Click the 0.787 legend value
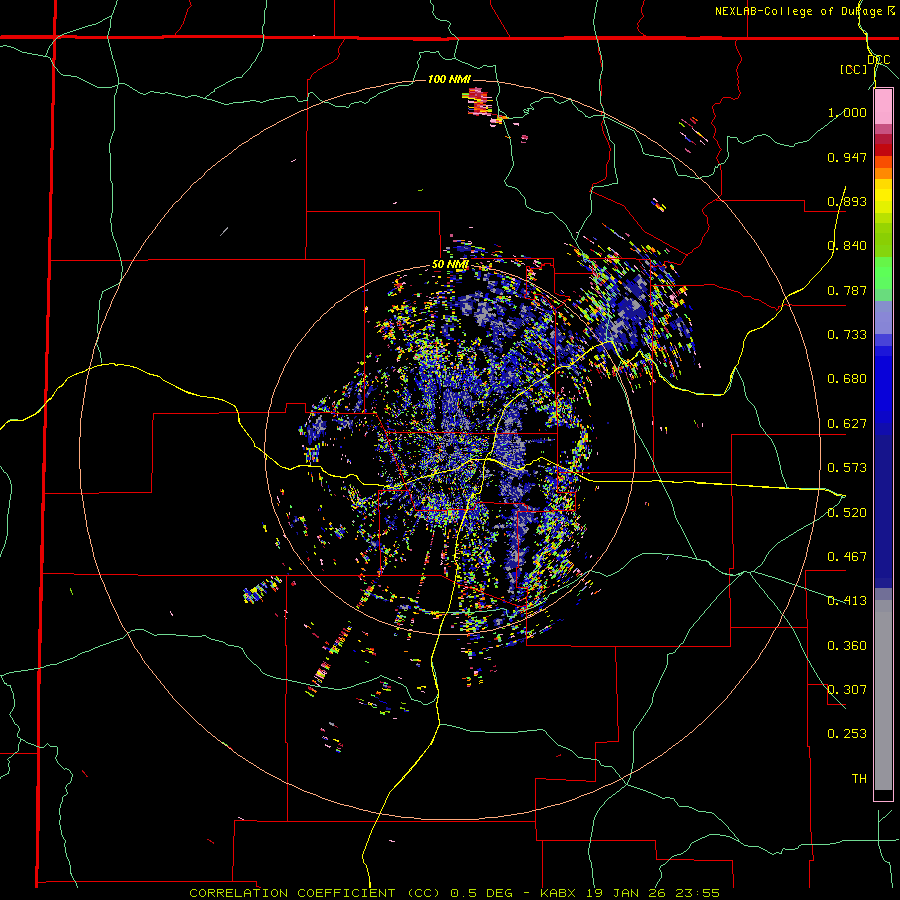This screenshot has height=900, width=900. [x=847, y=290]
